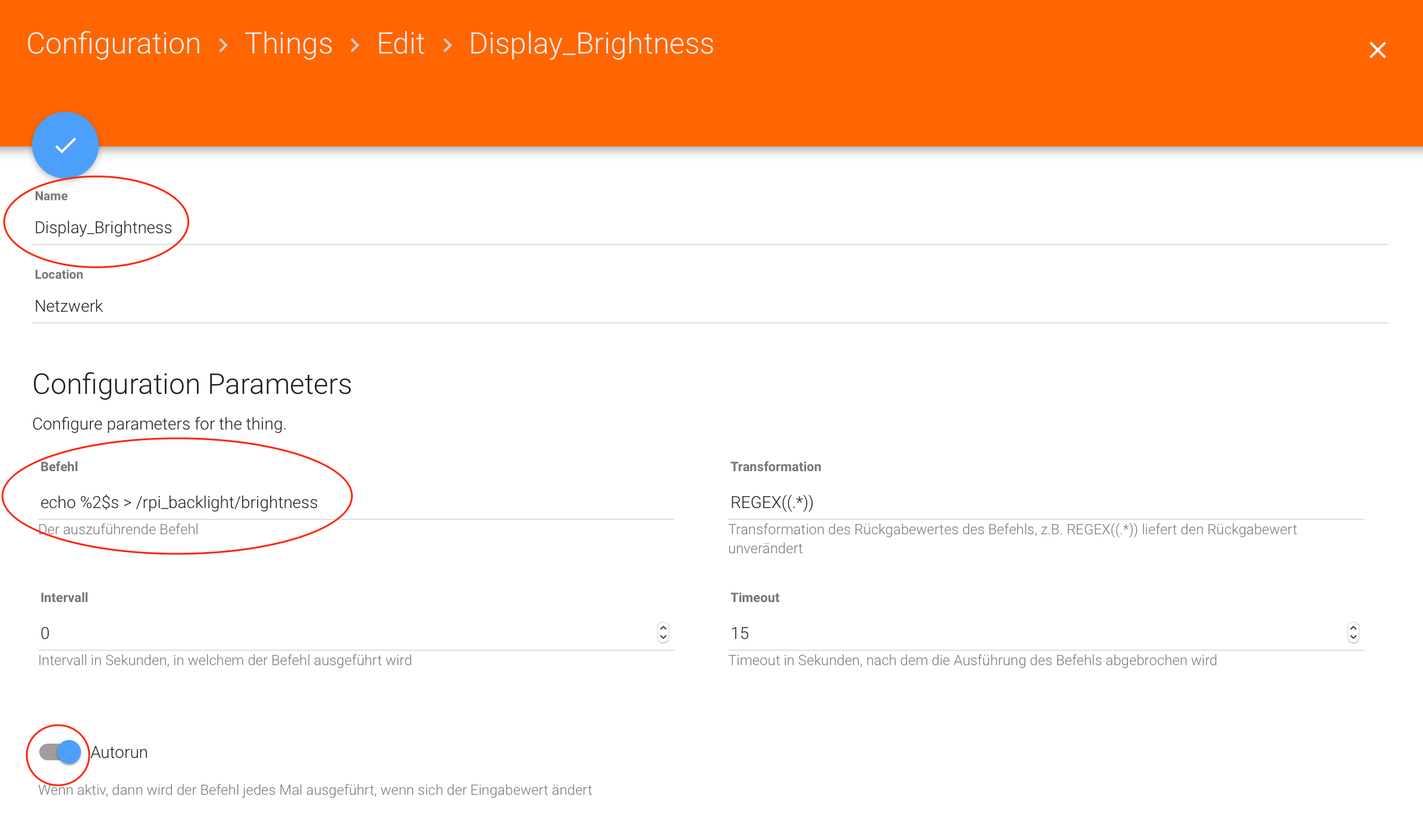Image resolution: width=1423 pixels, height=840 pixels.
Task: Navigate to Things in the breadcrumb
Action: coord(289,44)
